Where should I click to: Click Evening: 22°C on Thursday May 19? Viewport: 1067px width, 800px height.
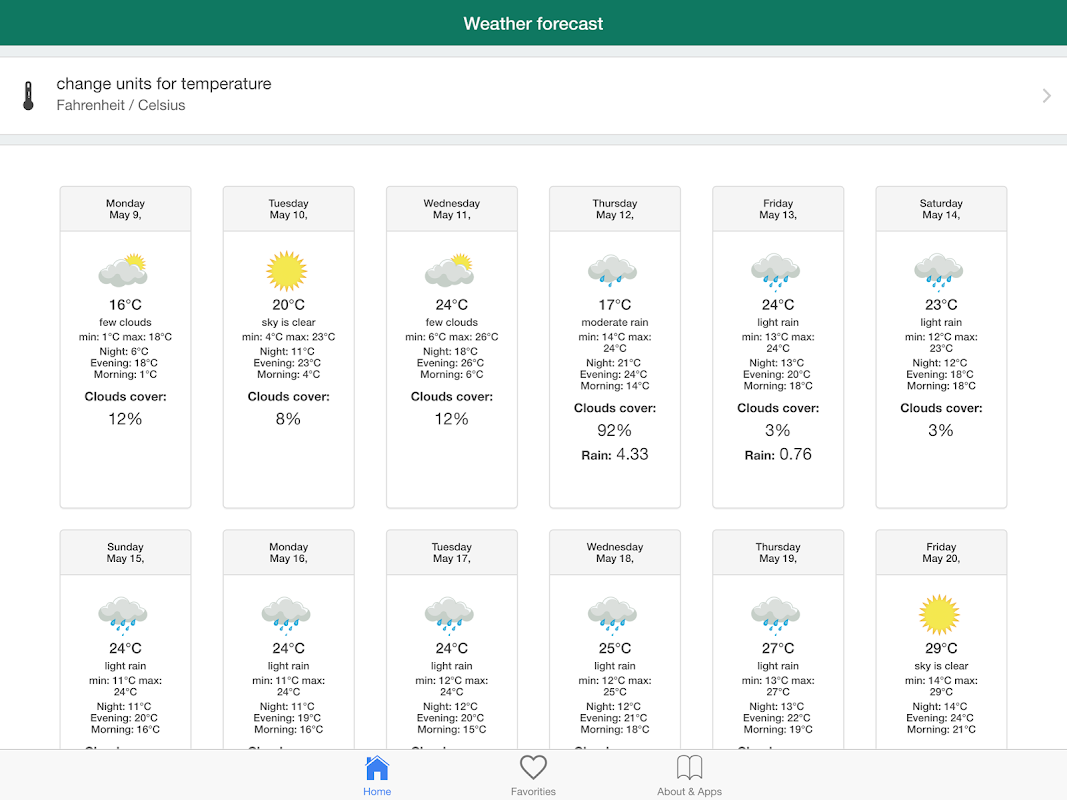pyautogui.click(x=778, y=718)
